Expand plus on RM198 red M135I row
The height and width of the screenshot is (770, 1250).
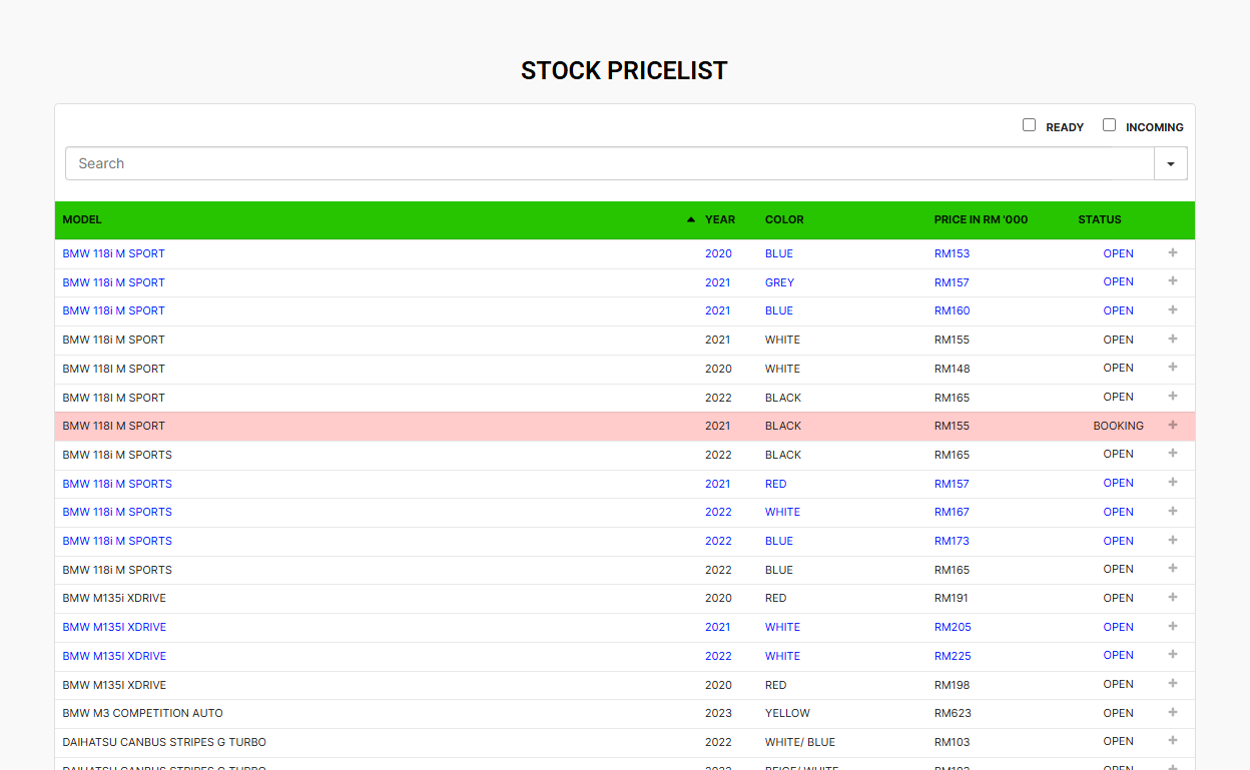click(1172, 684)
